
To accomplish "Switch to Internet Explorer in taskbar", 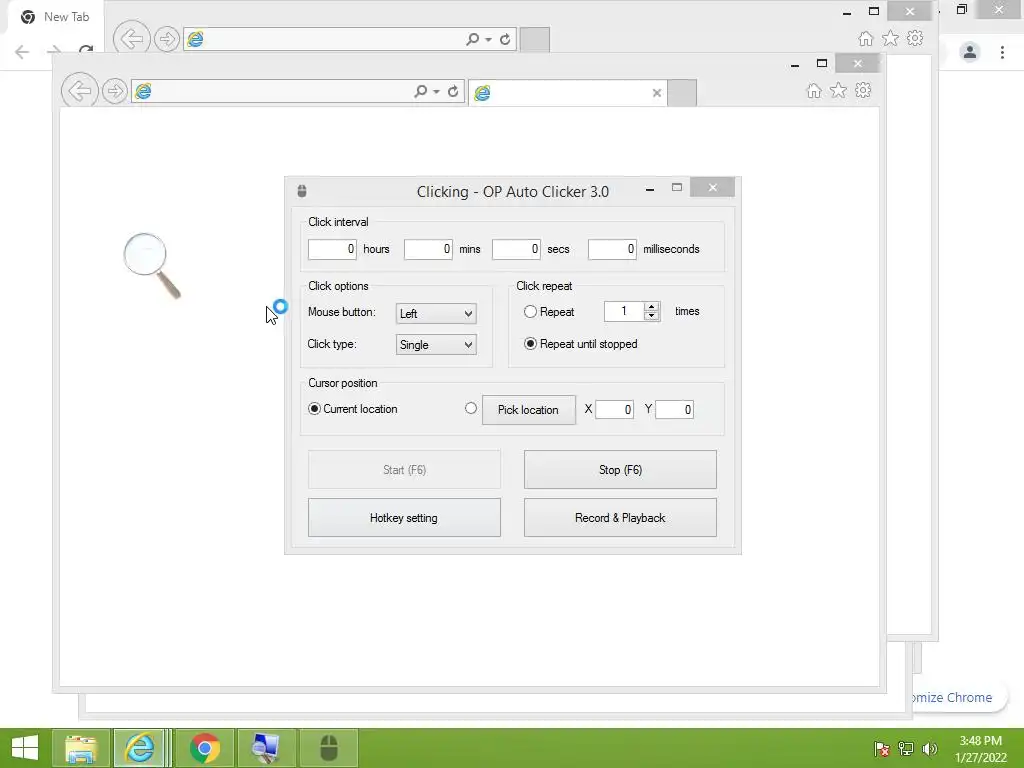I will [140, 748].
